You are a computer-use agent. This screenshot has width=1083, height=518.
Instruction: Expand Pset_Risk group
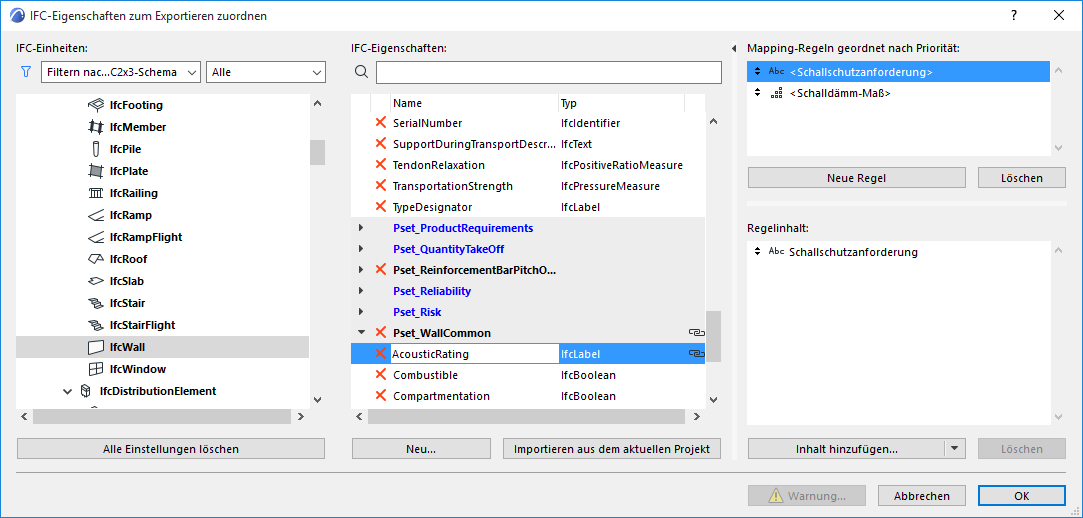click(361, 311)
